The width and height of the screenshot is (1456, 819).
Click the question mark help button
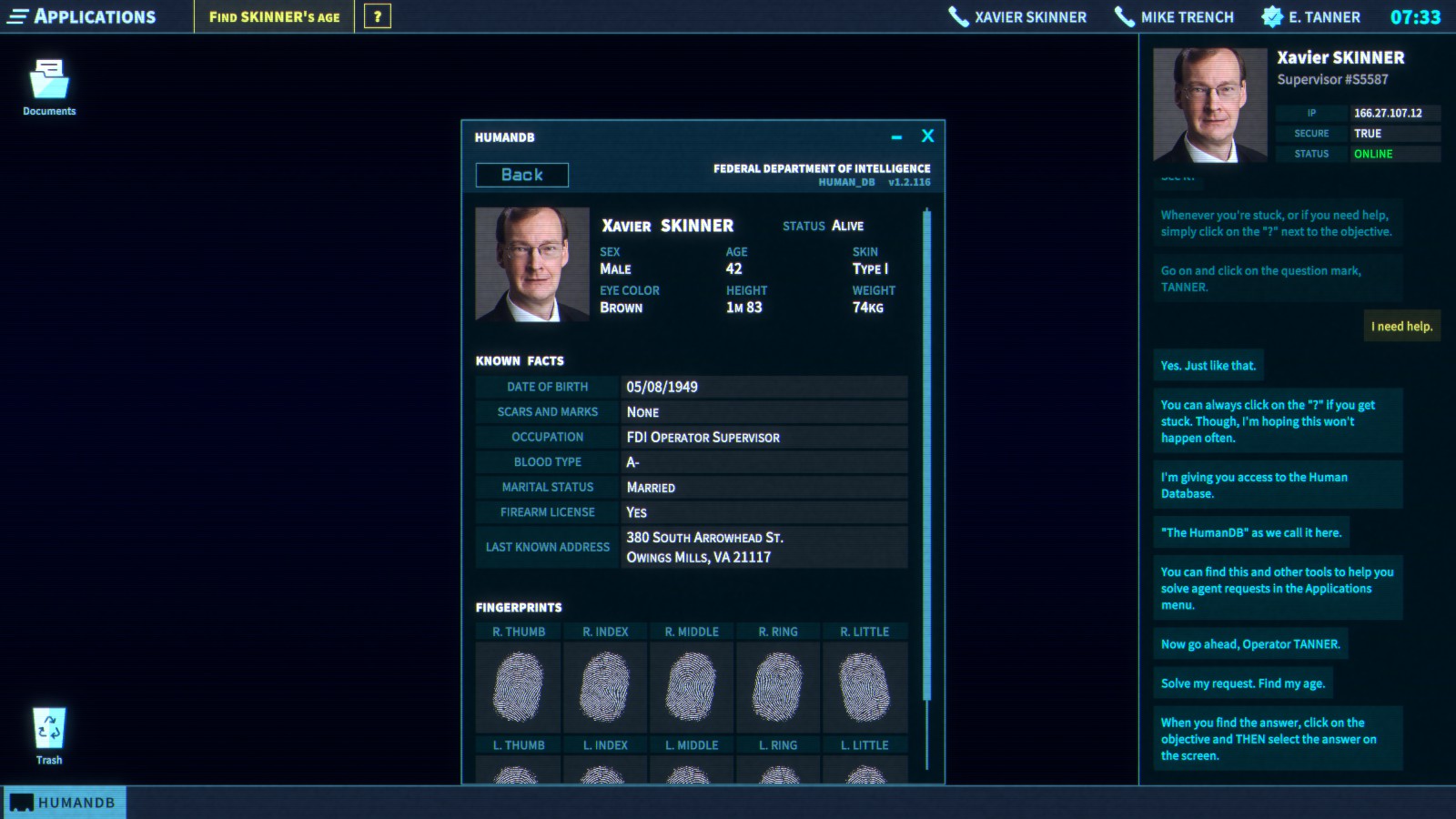click(378, 16)
